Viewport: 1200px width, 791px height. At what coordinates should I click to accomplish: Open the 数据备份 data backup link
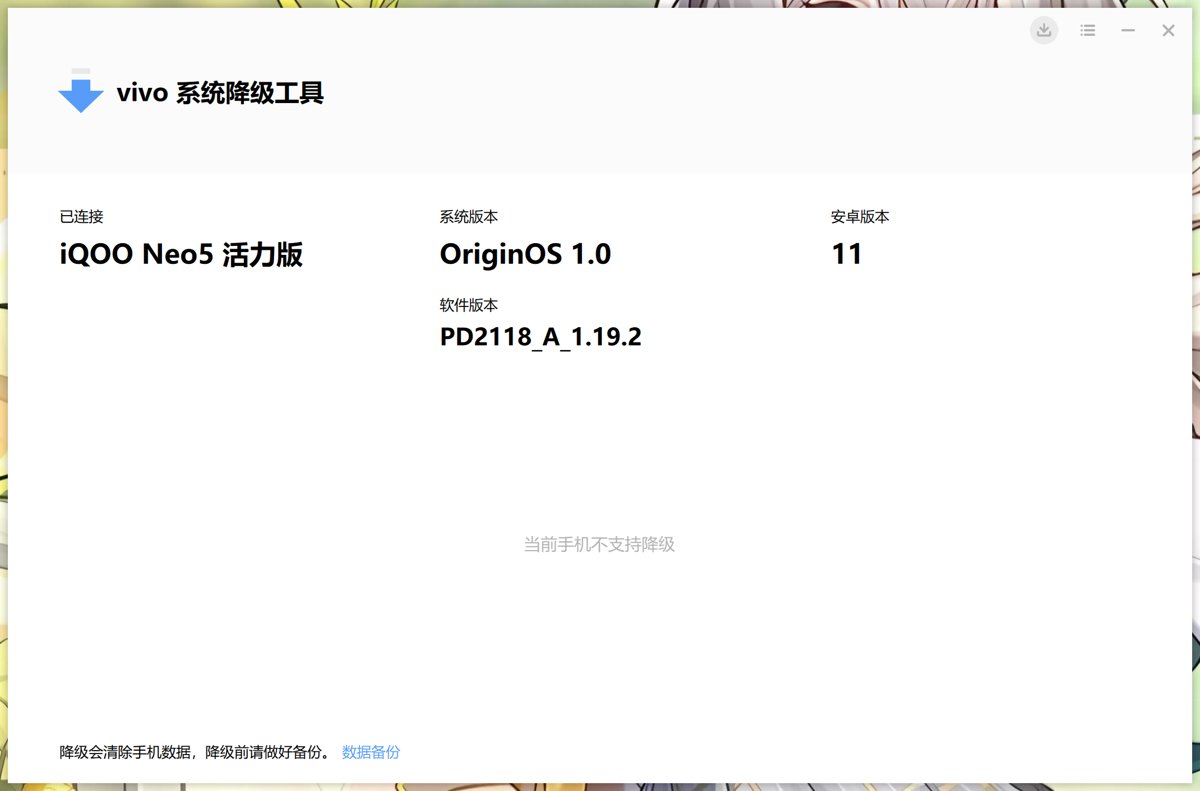tap(371, 752)
